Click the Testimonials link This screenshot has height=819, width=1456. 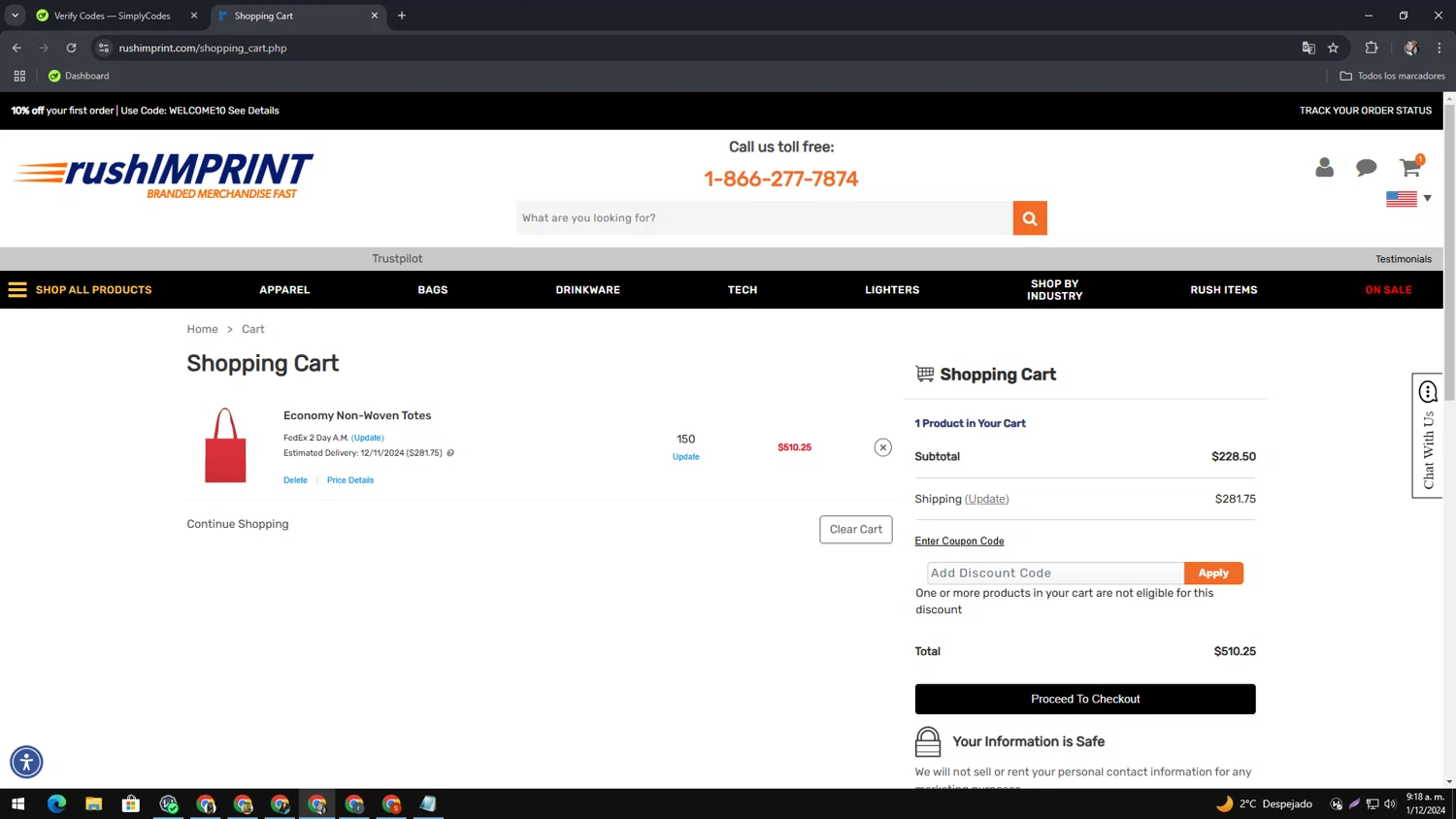(1403, 259)
